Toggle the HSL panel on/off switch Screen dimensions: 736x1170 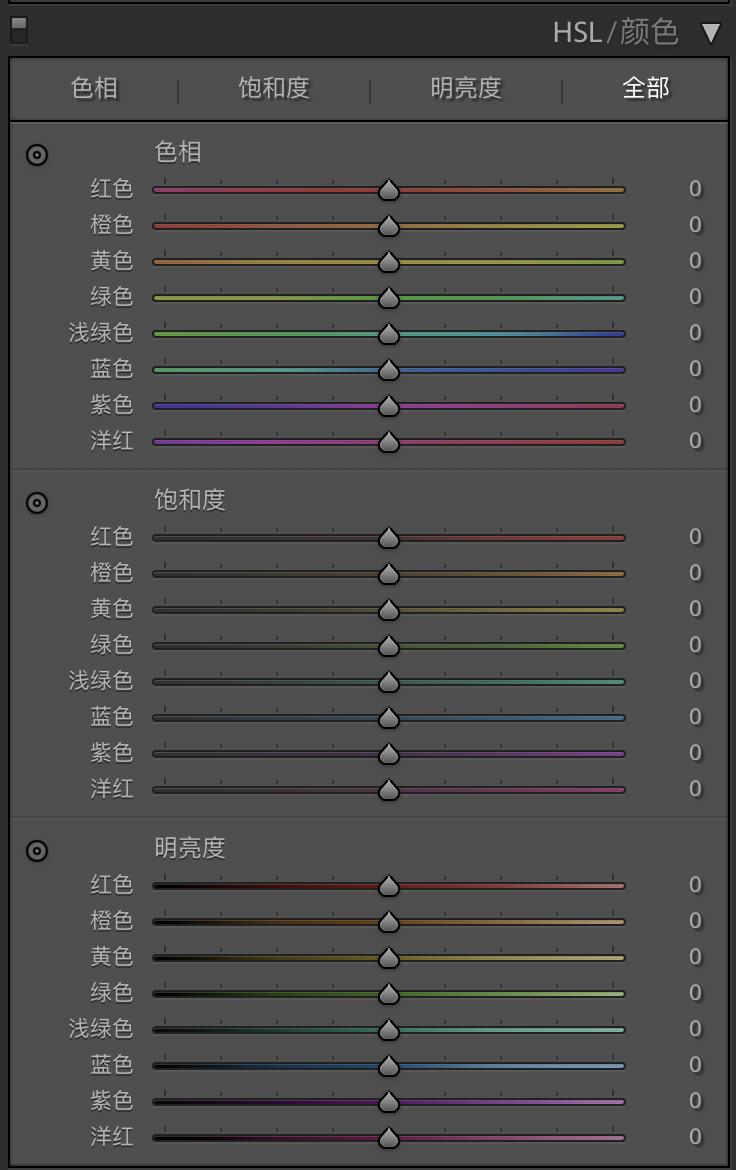pyautogui.click(x=18, y=30)
